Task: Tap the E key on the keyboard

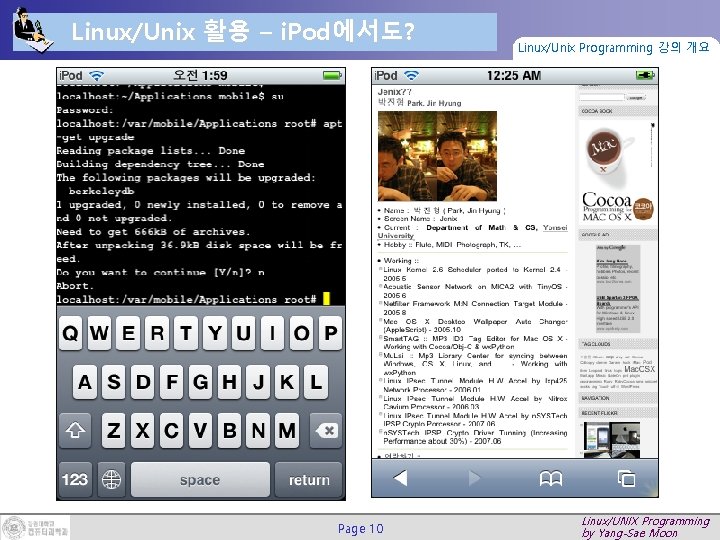Action: coord(128,333)
